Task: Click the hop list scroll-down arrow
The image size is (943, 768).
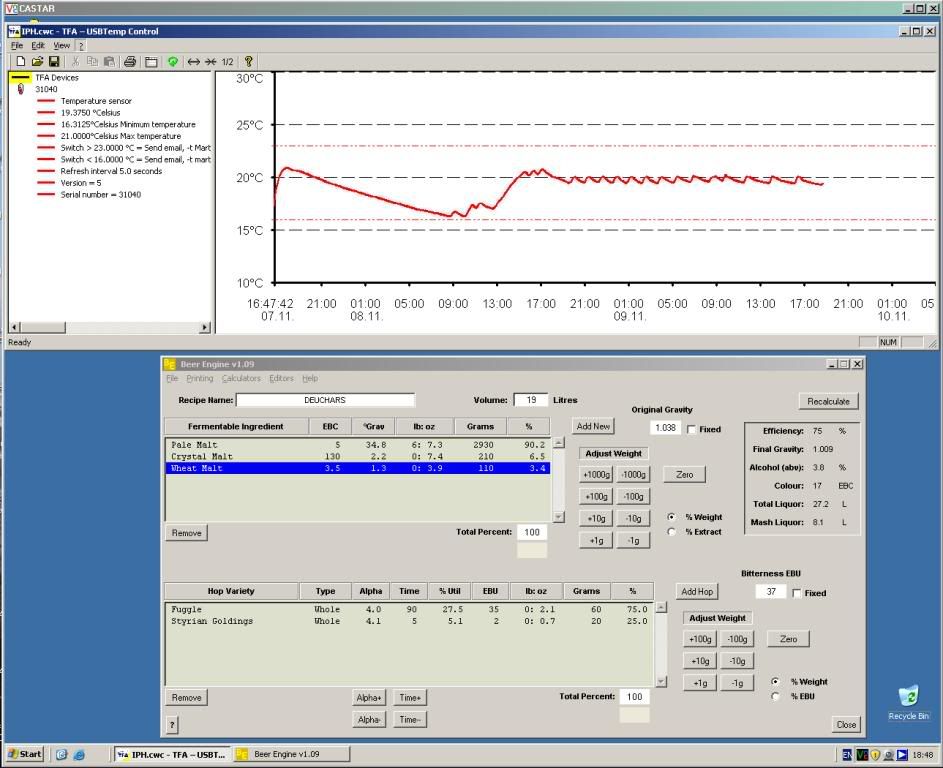Action: [x=661, y=681]
